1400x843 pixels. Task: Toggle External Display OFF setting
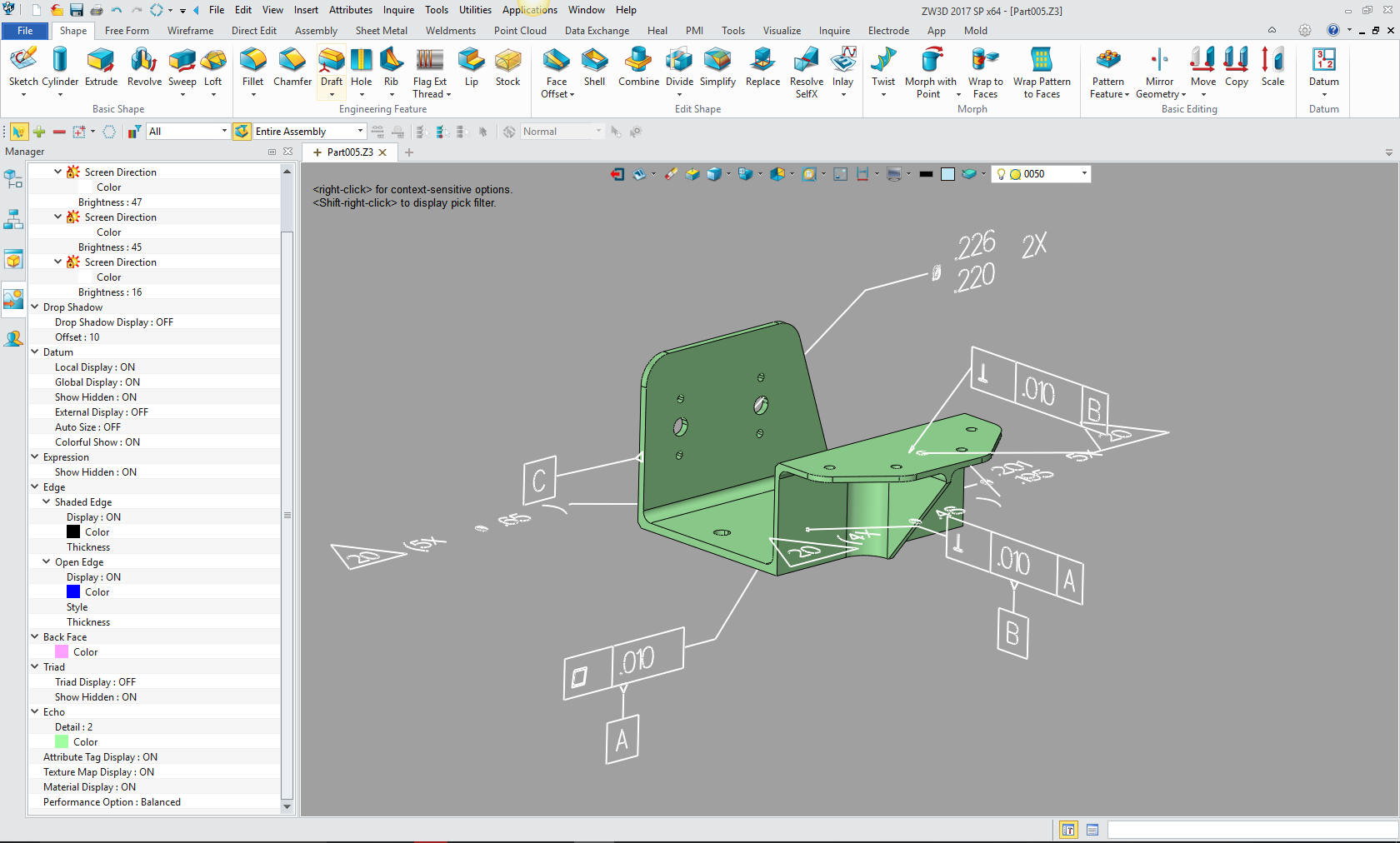[x=102, y=412]
